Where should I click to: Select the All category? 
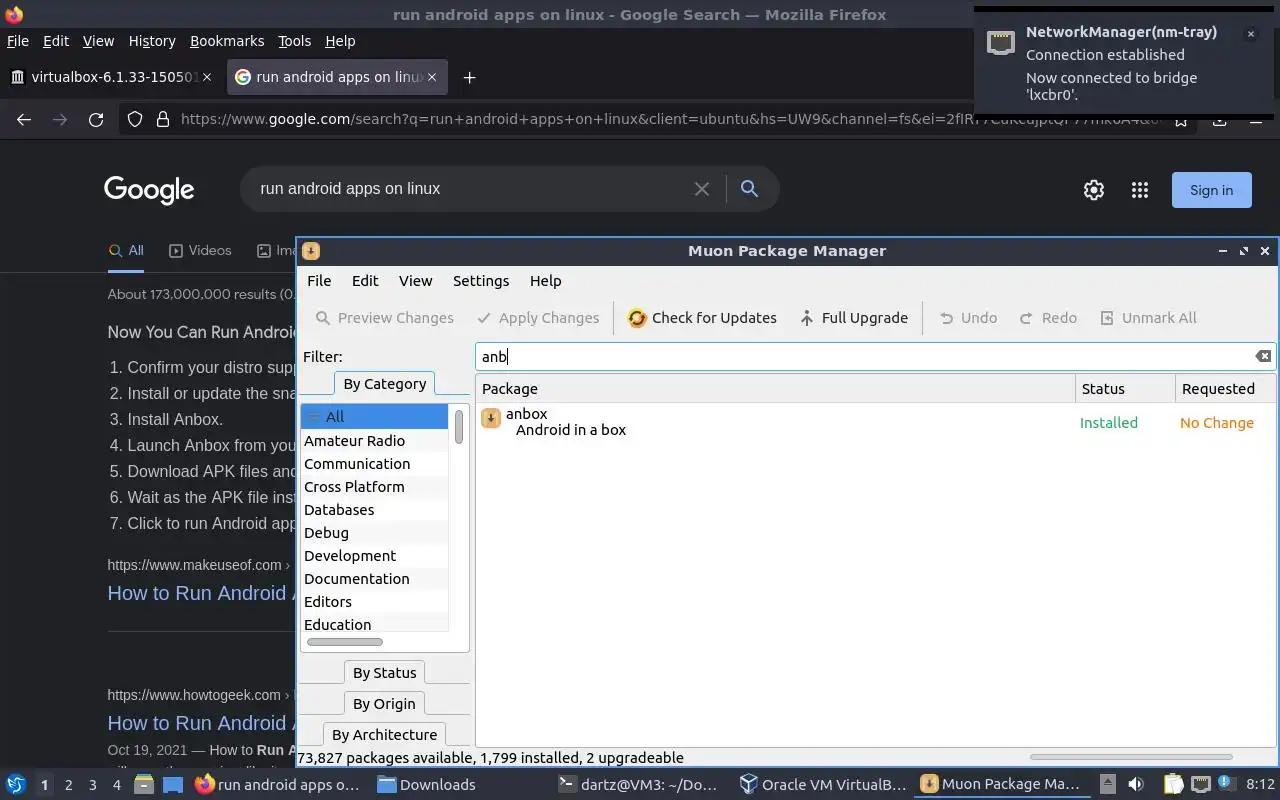coord(374,417)
